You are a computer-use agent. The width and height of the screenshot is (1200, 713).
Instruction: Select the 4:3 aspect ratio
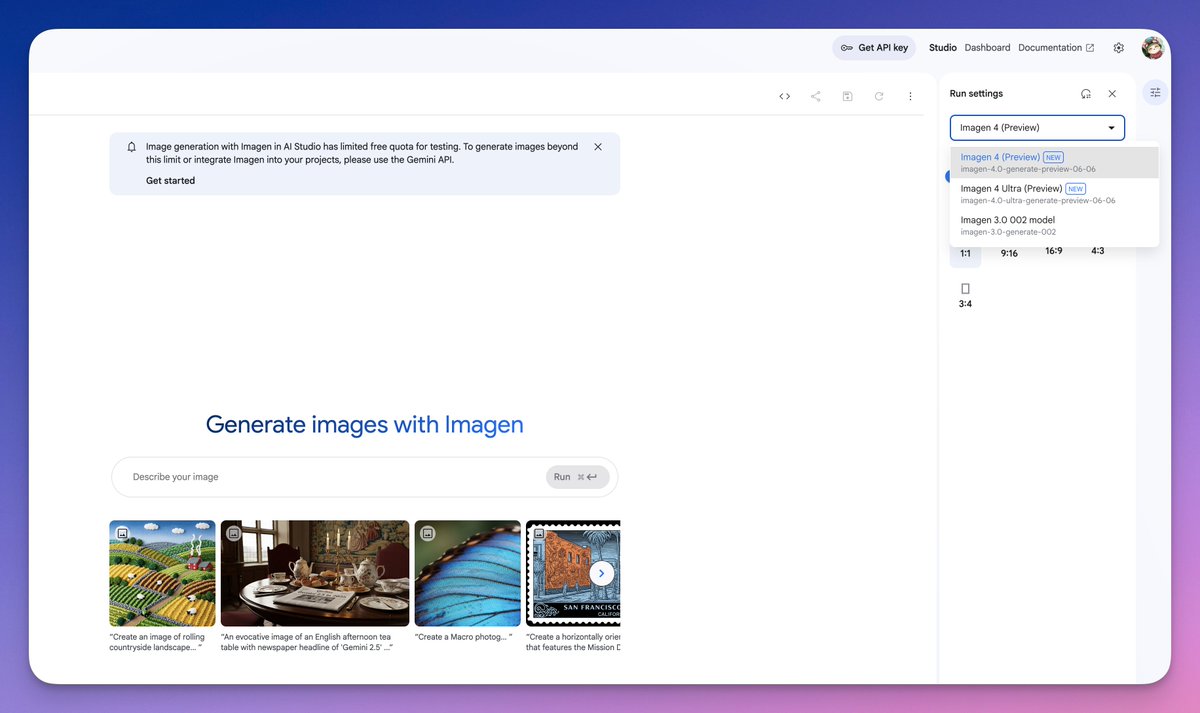point(1098,250)
